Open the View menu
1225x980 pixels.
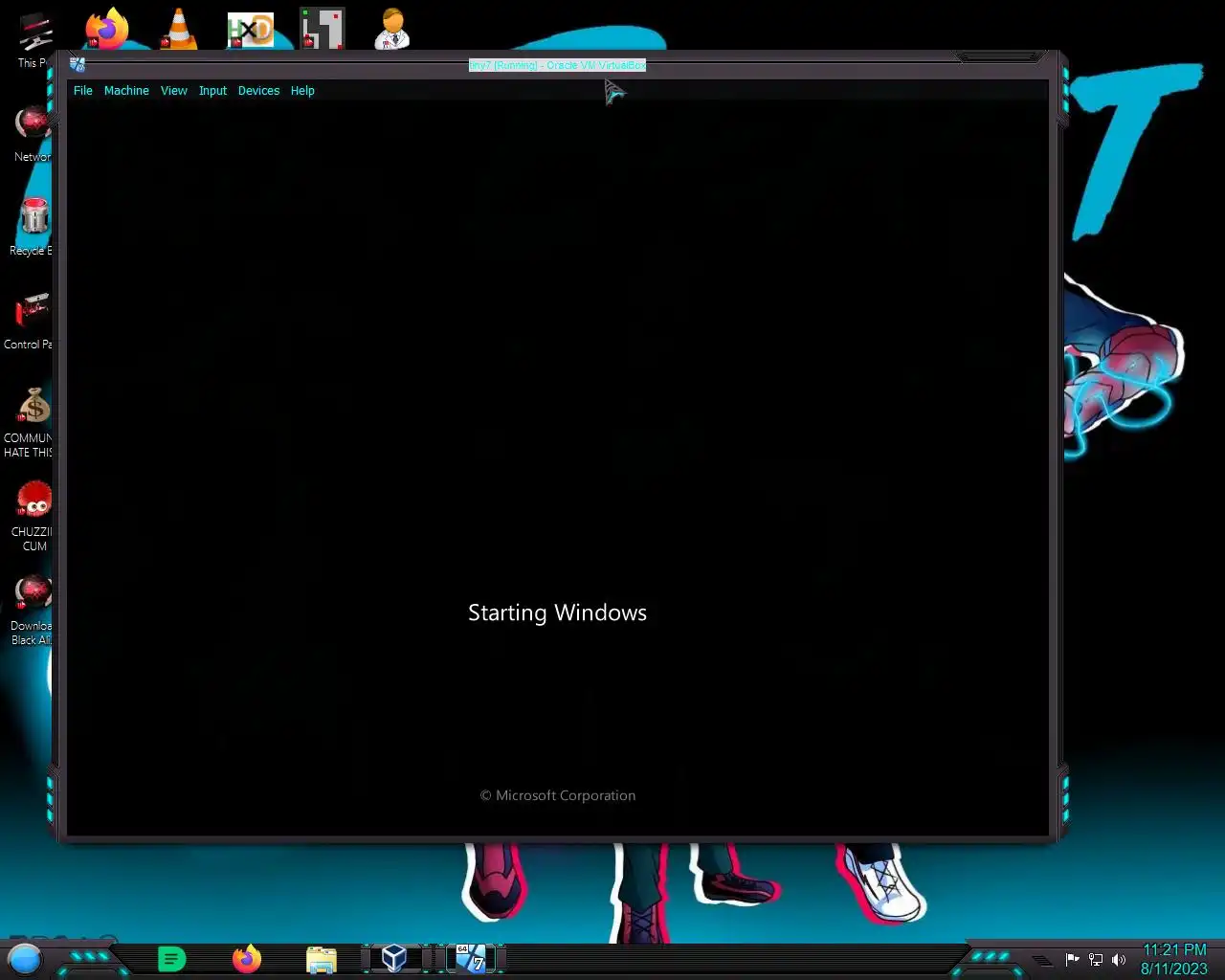coord(174,91)
